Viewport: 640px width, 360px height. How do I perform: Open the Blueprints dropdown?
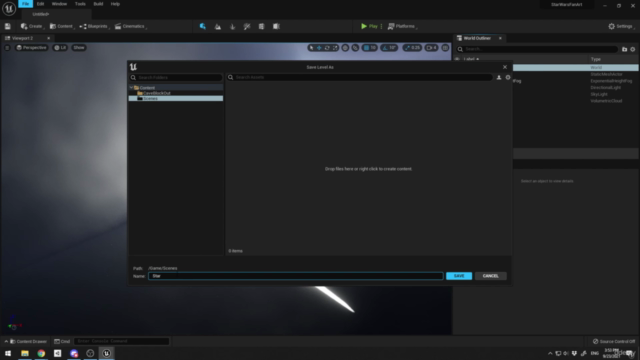click(x=94, y=26)
